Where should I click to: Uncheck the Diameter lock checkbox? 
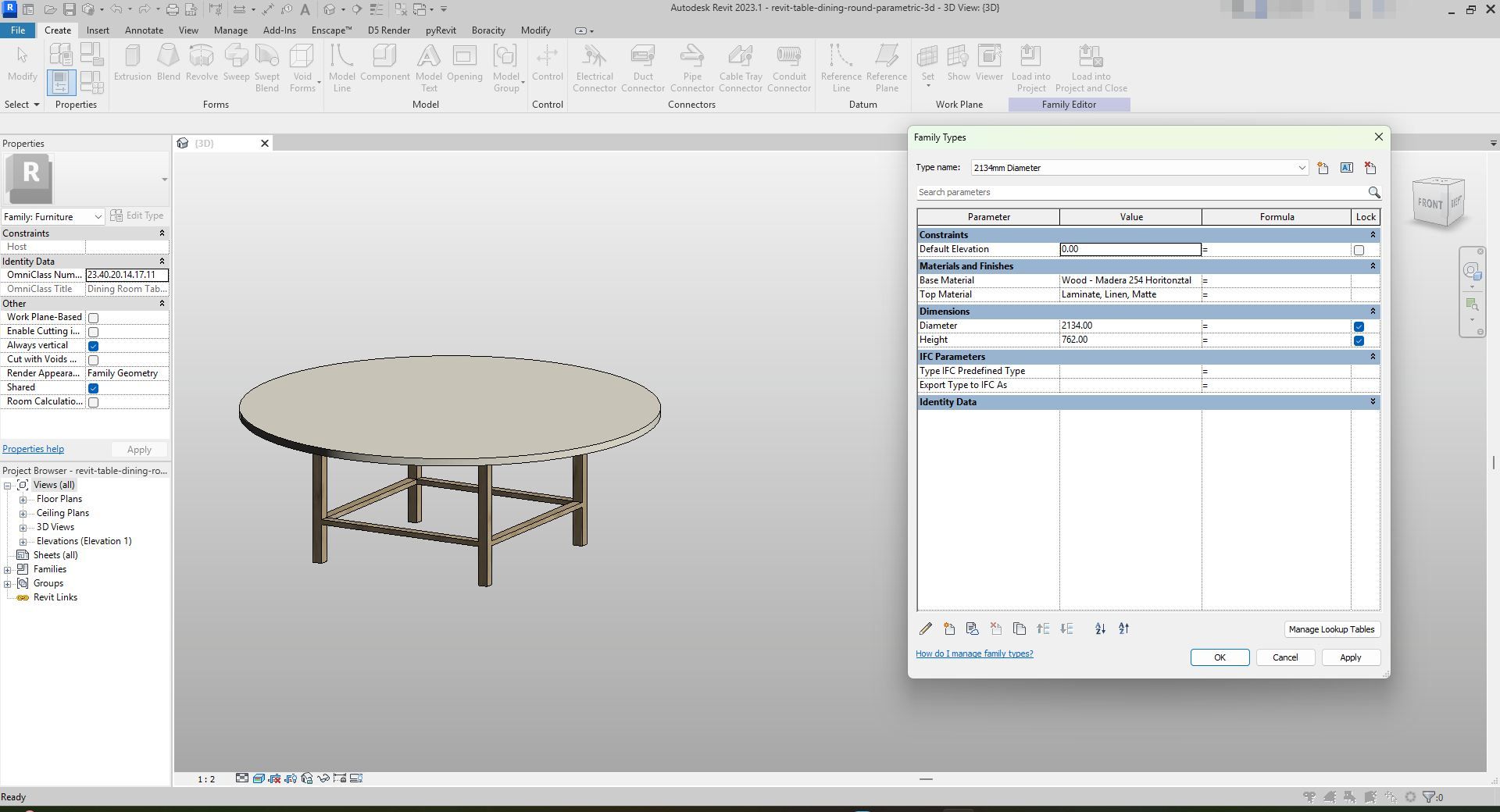point(1359,326)
